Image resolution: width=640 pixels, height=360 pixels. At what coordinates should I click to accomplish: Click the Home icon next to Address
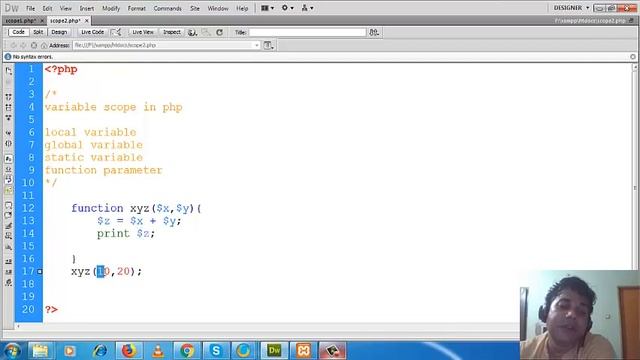pyautogui.click(x=44, y=45)
